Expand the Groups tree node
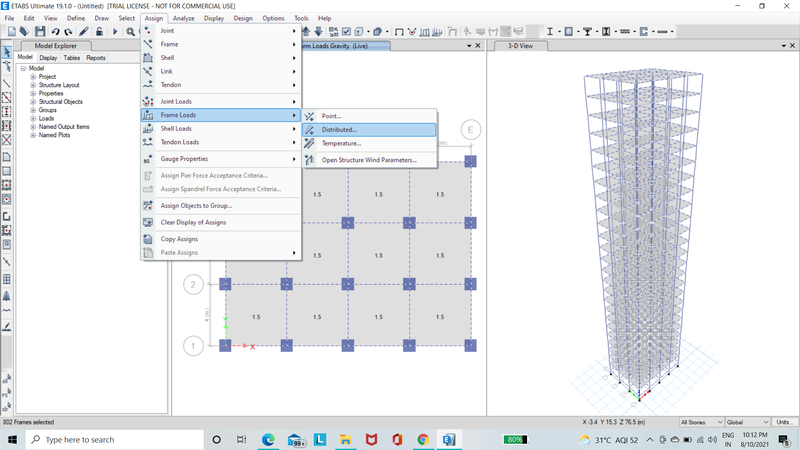Screen dimensions: 800x450 (33, 110)
